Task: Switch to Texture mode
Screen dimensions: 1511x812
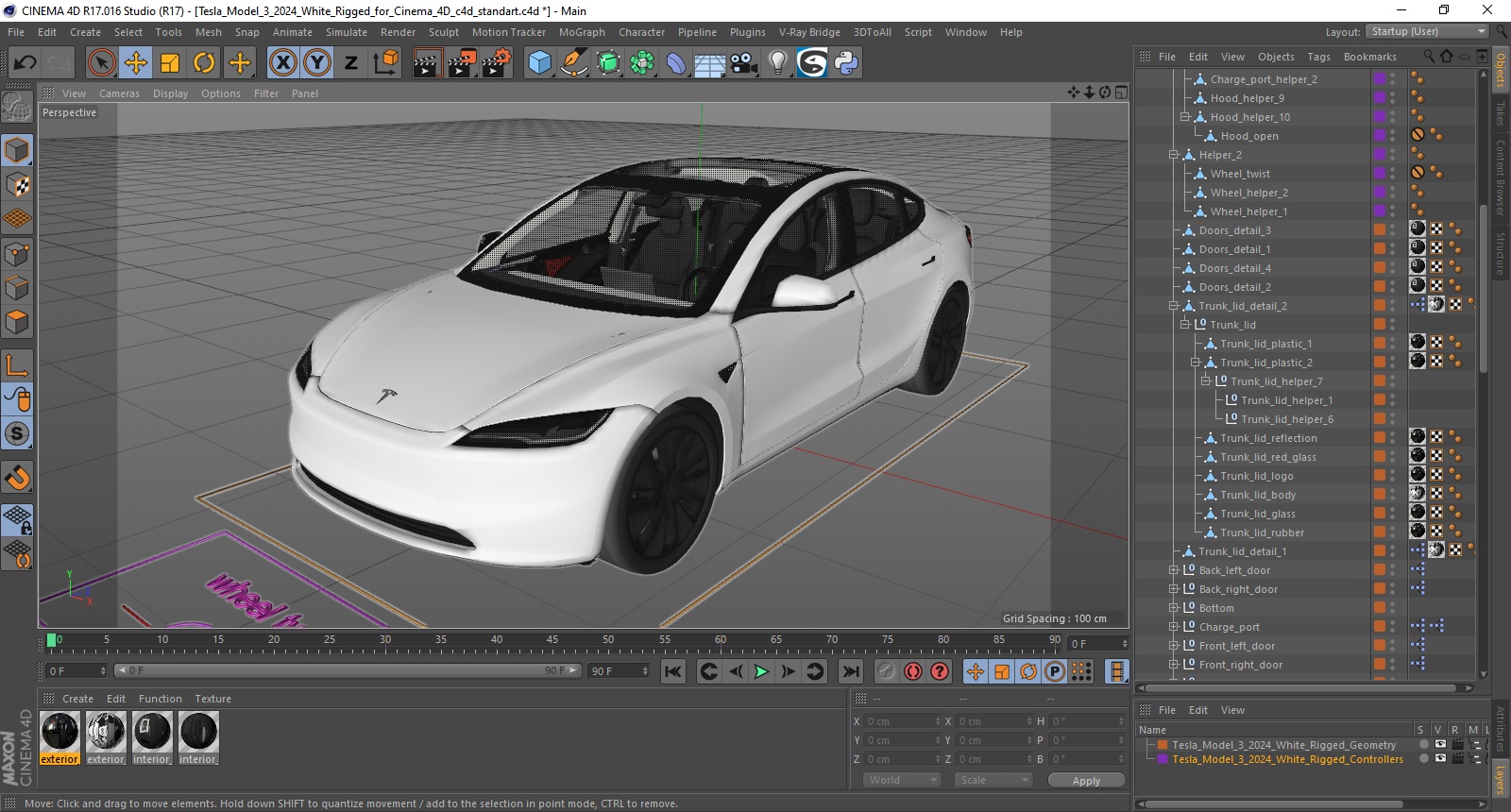Action: point(17,185)
